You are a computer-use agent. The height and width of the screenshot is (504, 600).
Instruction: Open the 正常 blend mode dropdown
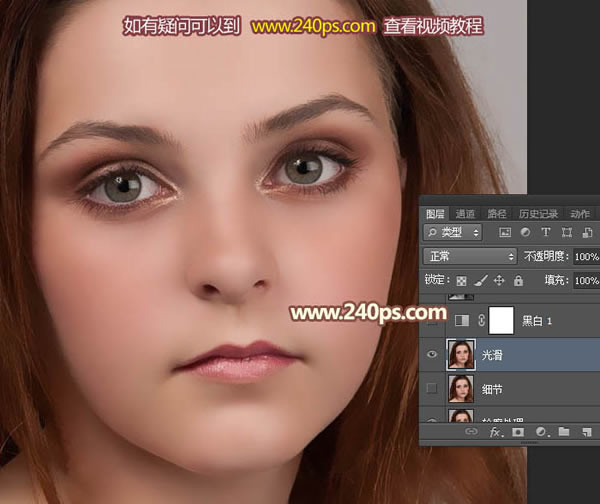pyautogui.click(x=468, y=257)
